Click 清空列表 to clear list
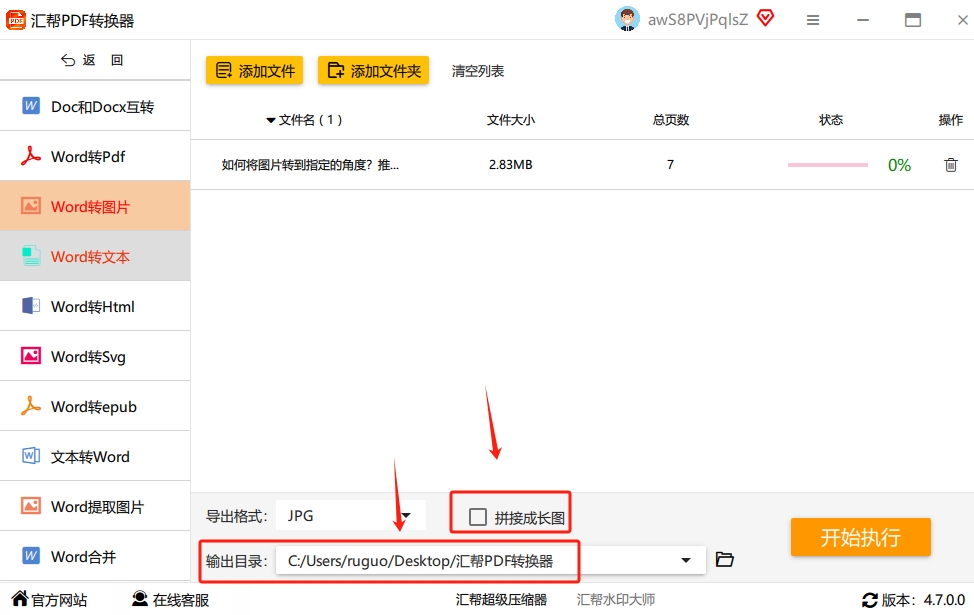The height and width of the screenshot is (615, 974). point(478,71)
